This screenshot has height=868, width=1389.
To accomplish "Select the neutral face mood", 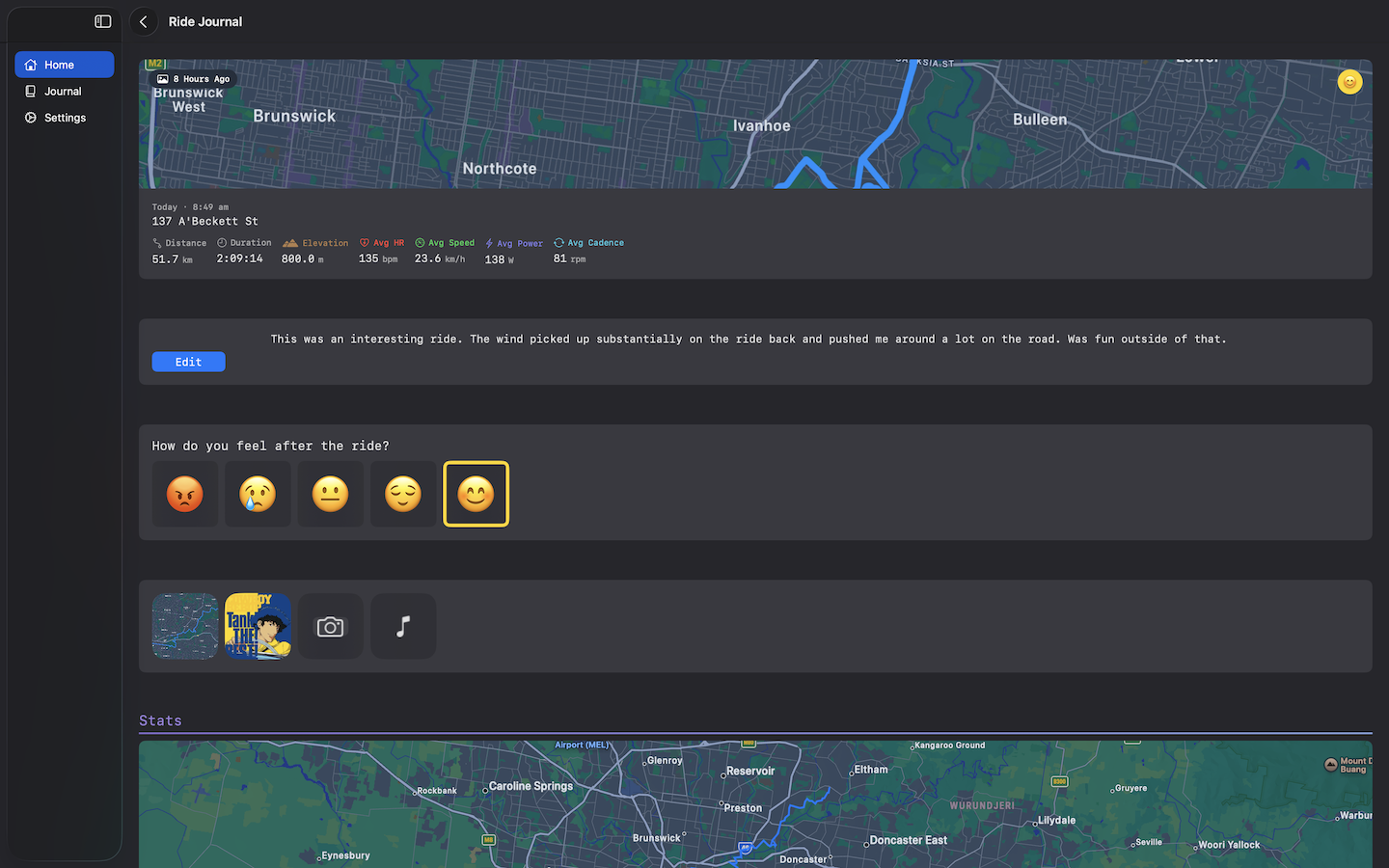I will 331,494.
